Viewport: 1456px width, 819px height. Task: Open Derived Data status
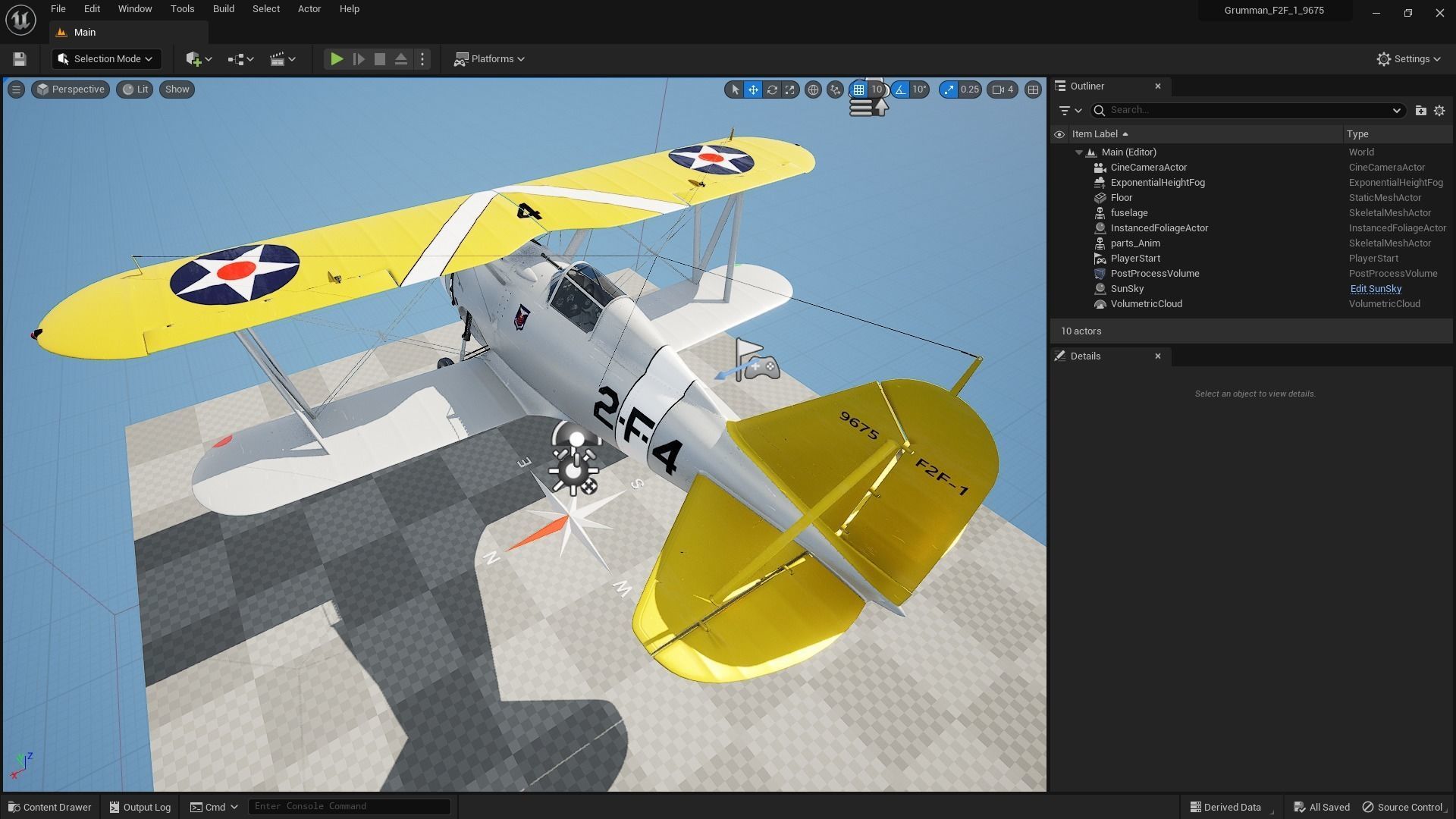1225,807
